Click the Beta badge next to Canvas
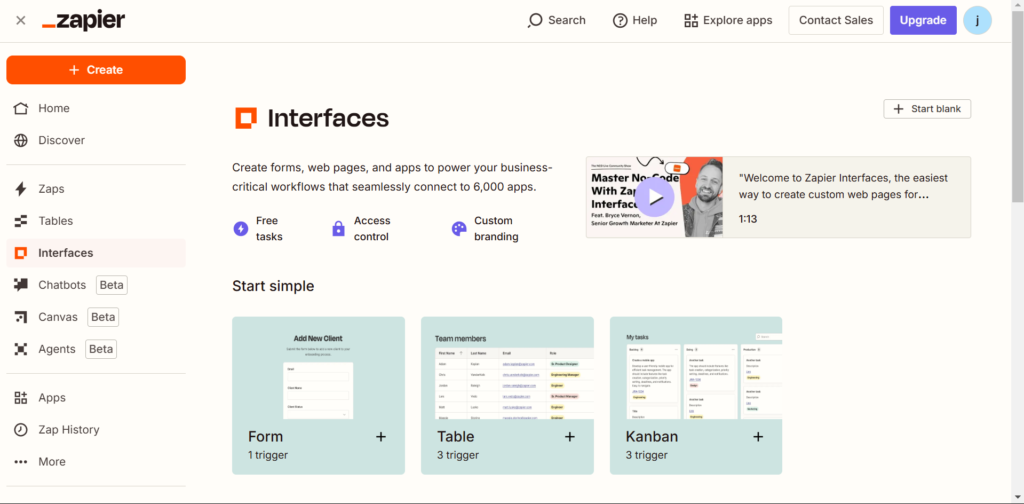Image resolution: width=1024 pixels, height=504 pixels. 103,317
